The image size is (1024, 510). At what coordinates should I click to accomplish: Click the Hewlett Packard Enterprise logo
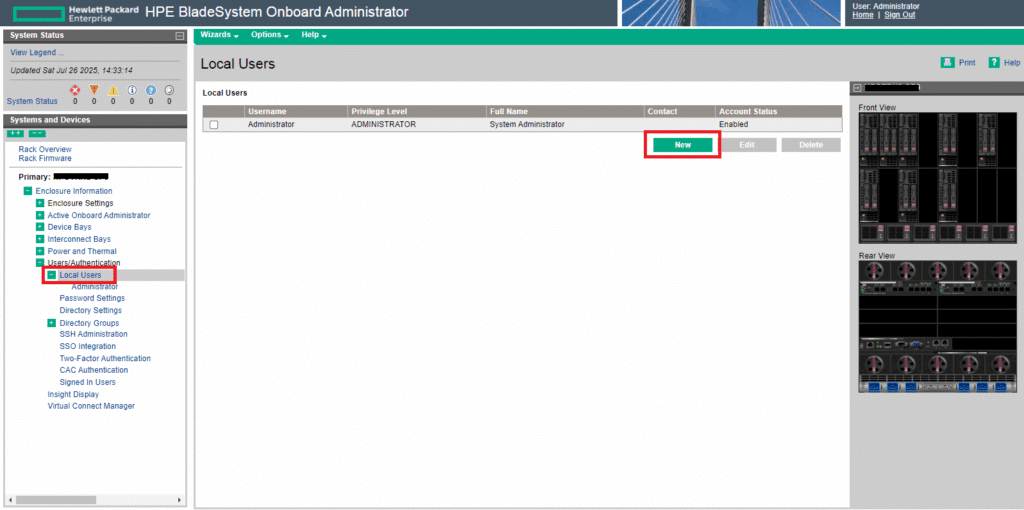[x=76, y=13]
